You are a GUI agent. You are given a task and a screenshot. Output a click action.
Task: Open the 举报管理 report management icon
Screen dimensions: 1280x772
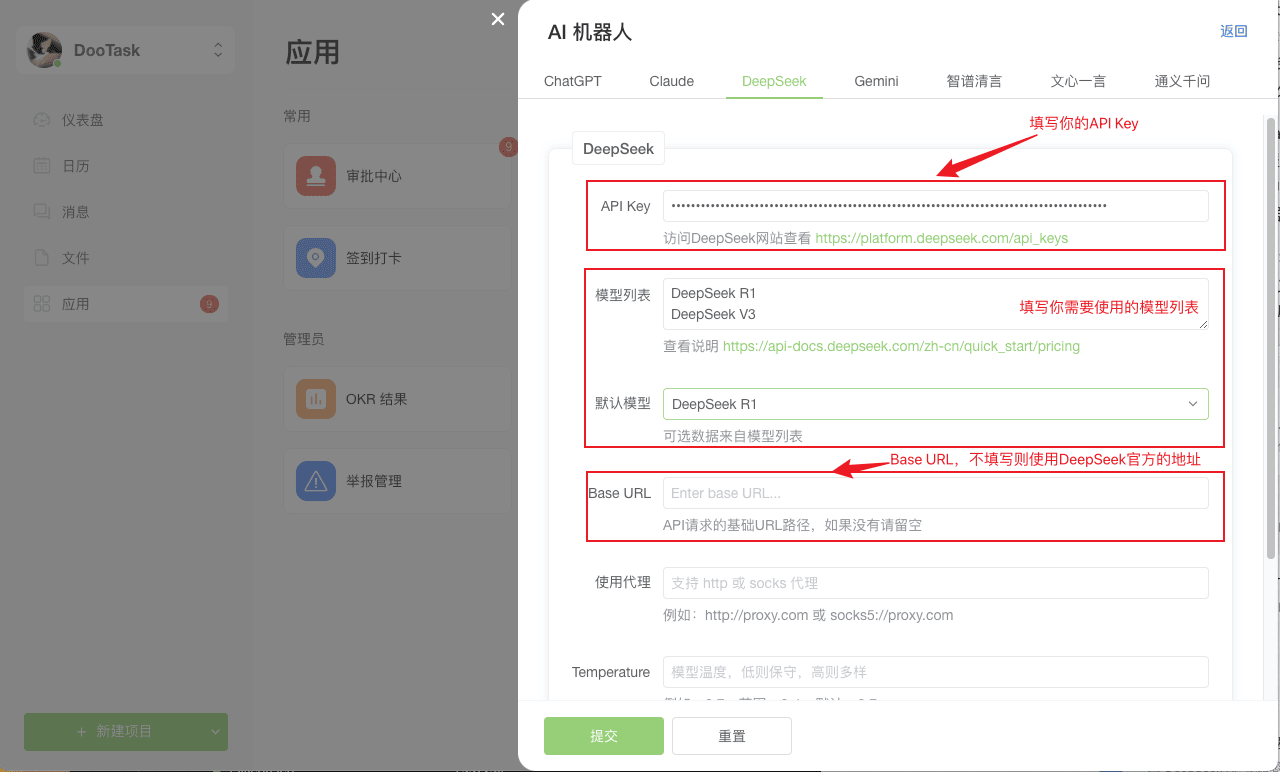pyautogui.click(x=316, y=481)
